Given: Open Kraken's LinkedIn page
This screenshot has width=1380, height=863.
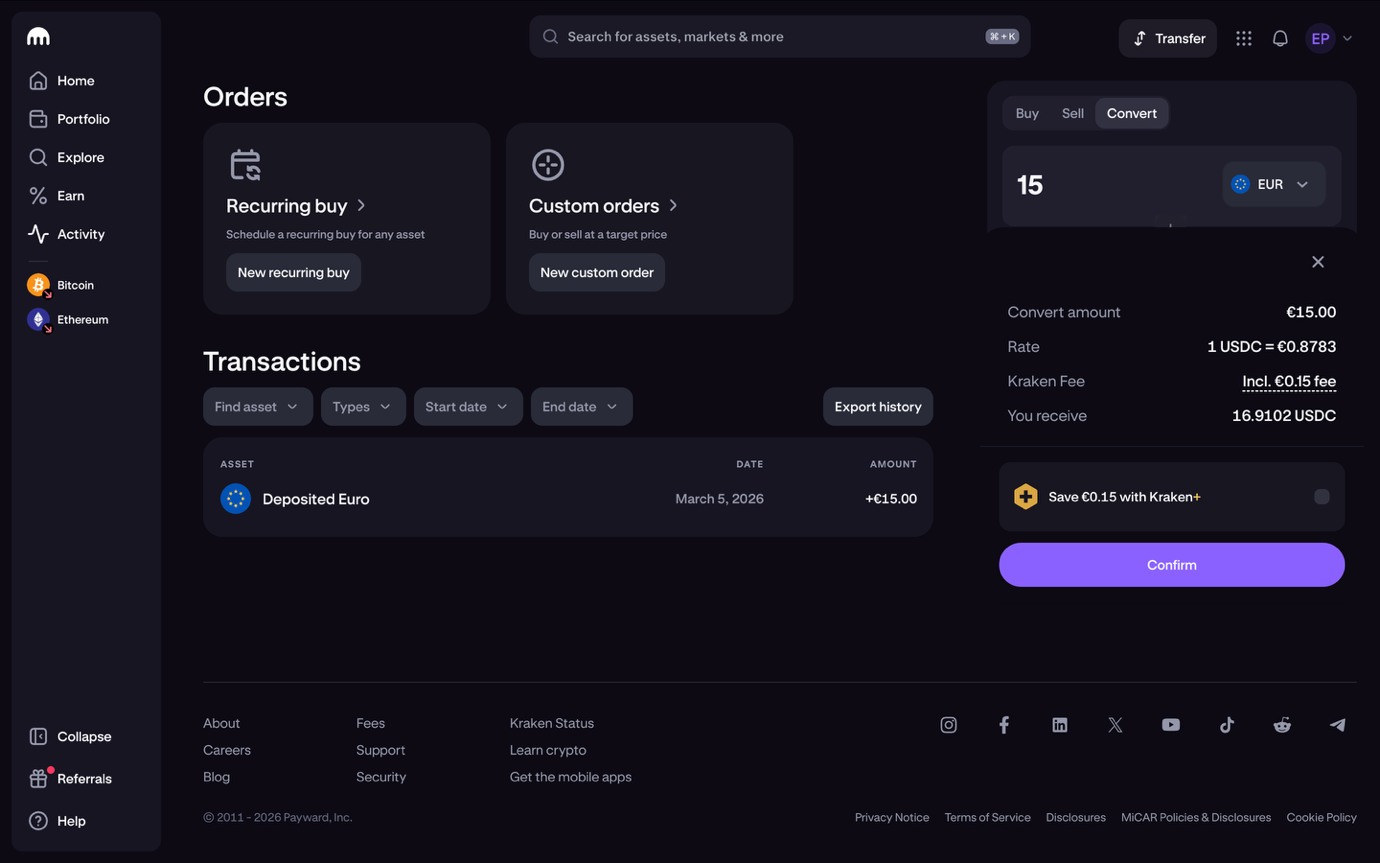Looking at the screenshot, I should point(1060,725).
